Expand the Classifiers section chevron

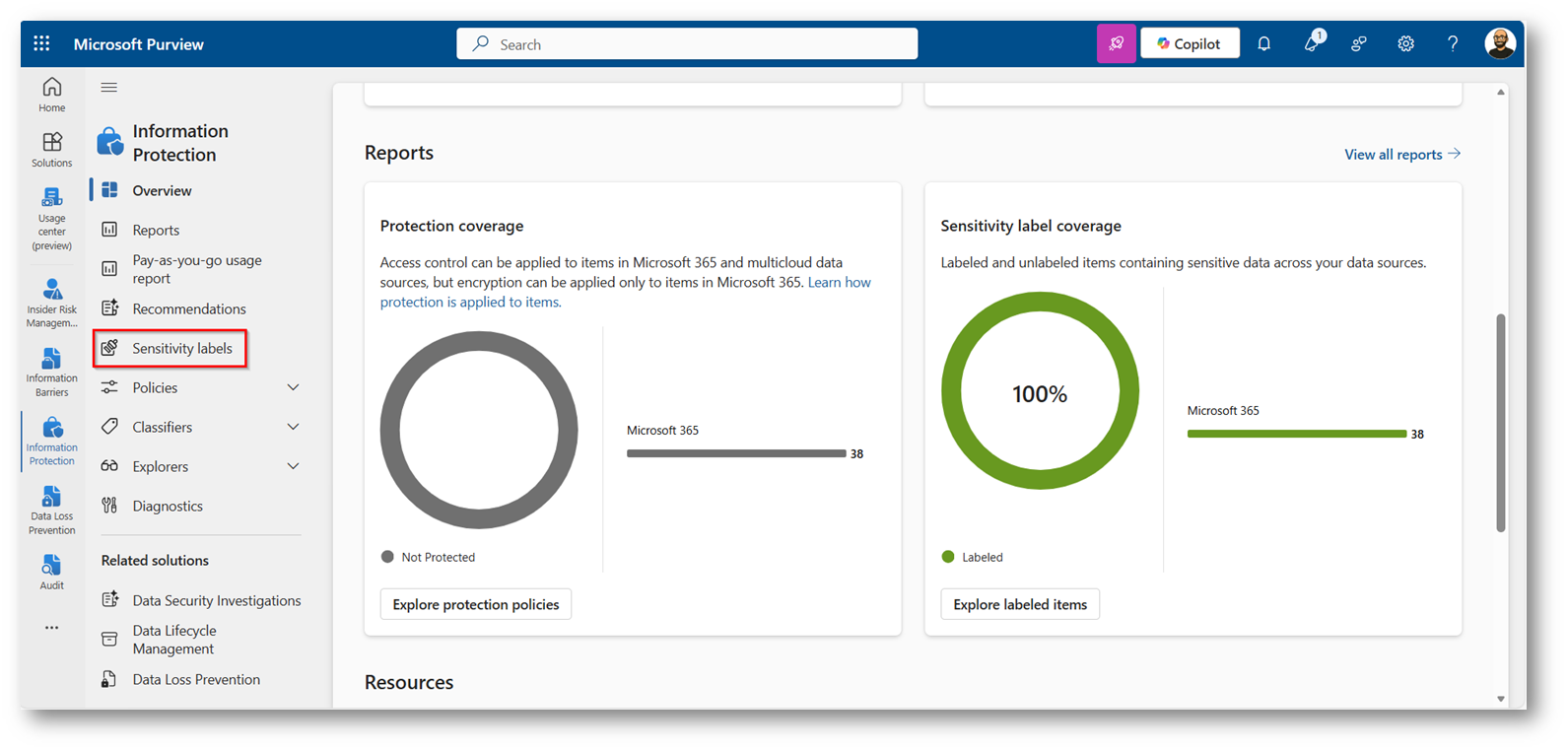[x=293, y=427]
